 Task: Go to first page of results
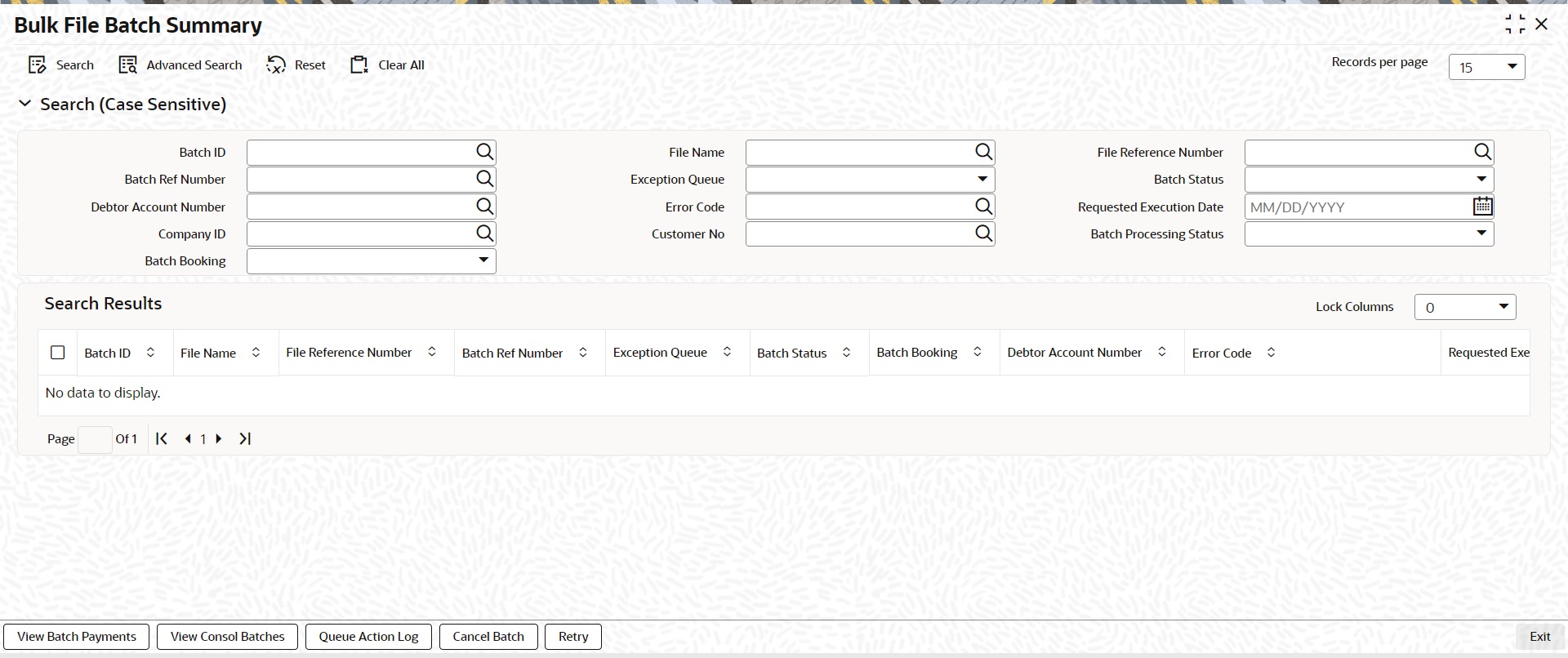coord(162,438)
